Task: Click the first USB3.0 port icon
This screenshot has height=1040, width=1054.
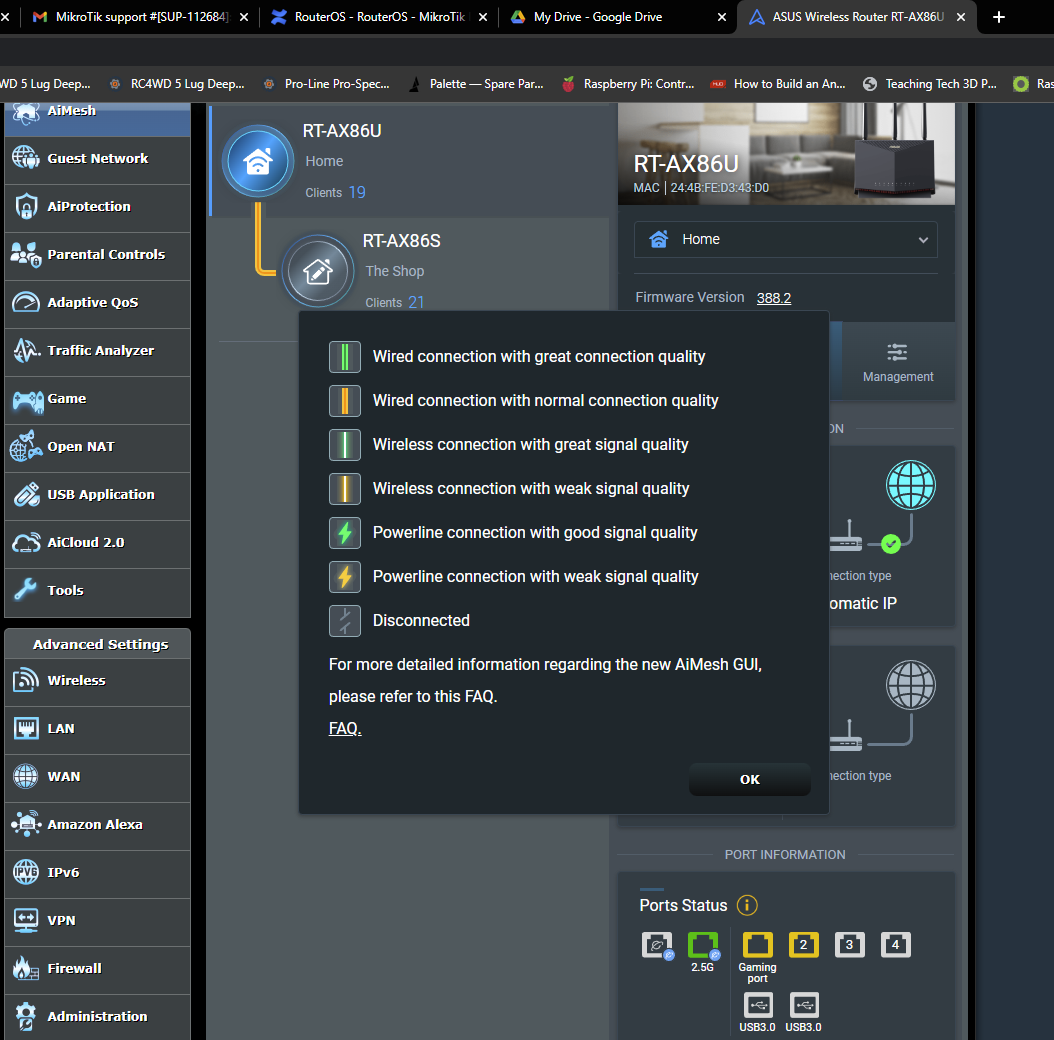Action: pyautogui.click(x=758, y=1005)
